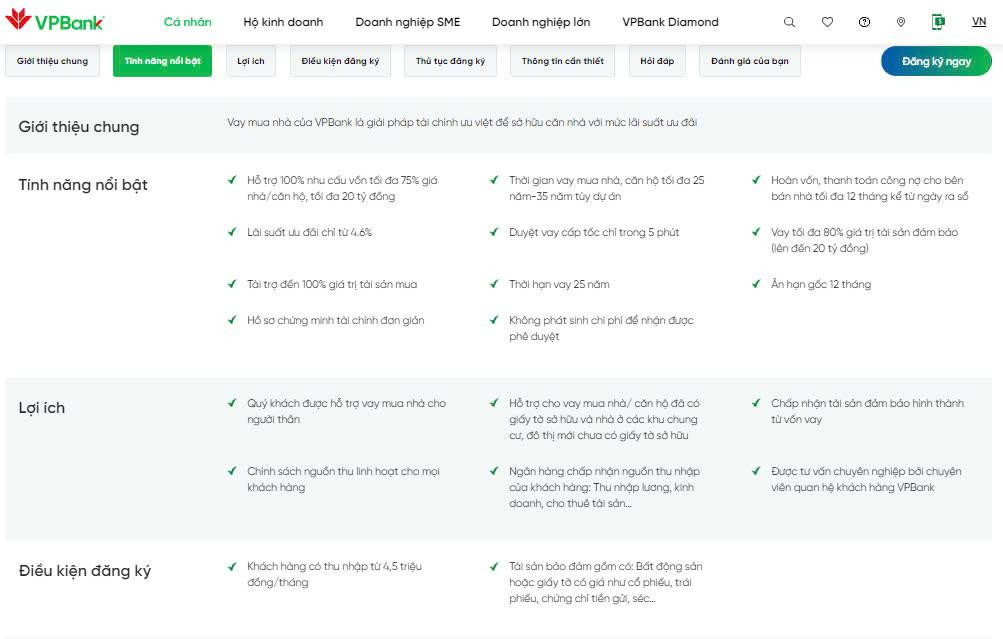1003x639 pixels.
Task: Go to 'Điều kiện đăng ký' tab
Action: (340, 61)
